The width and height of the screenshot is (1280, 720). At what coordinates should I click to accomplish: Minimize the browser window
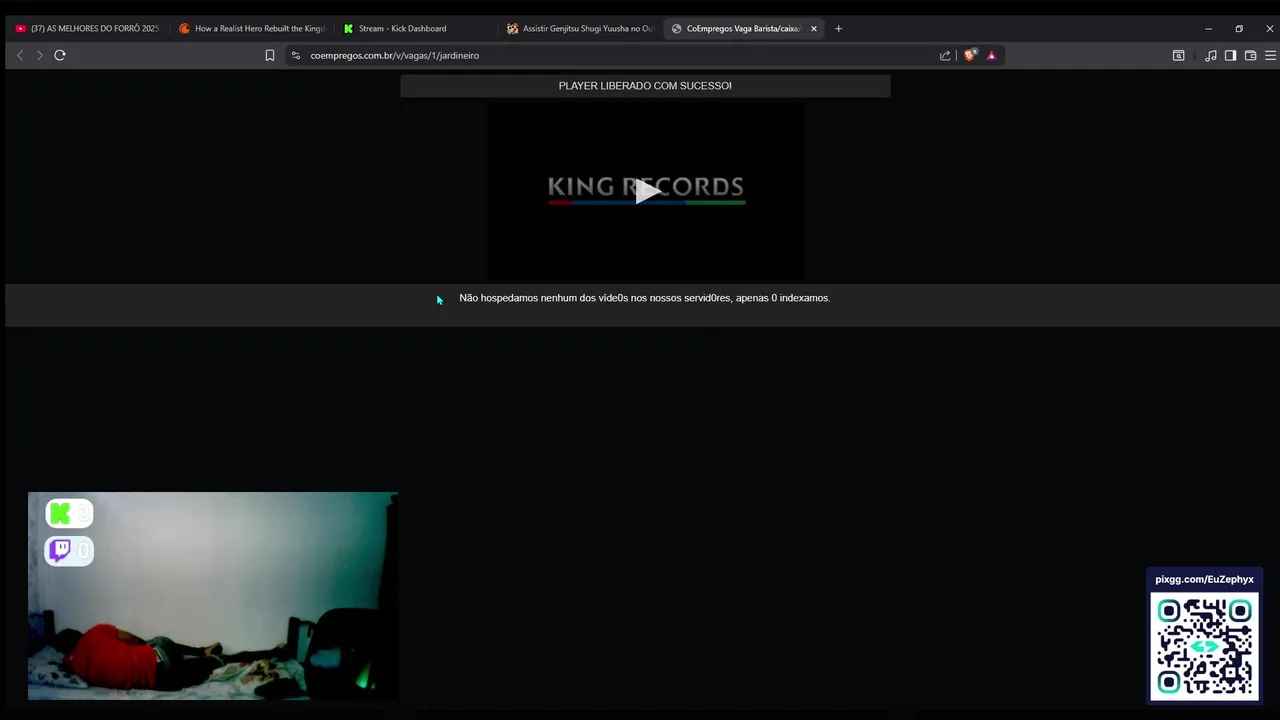(1208, 28)
